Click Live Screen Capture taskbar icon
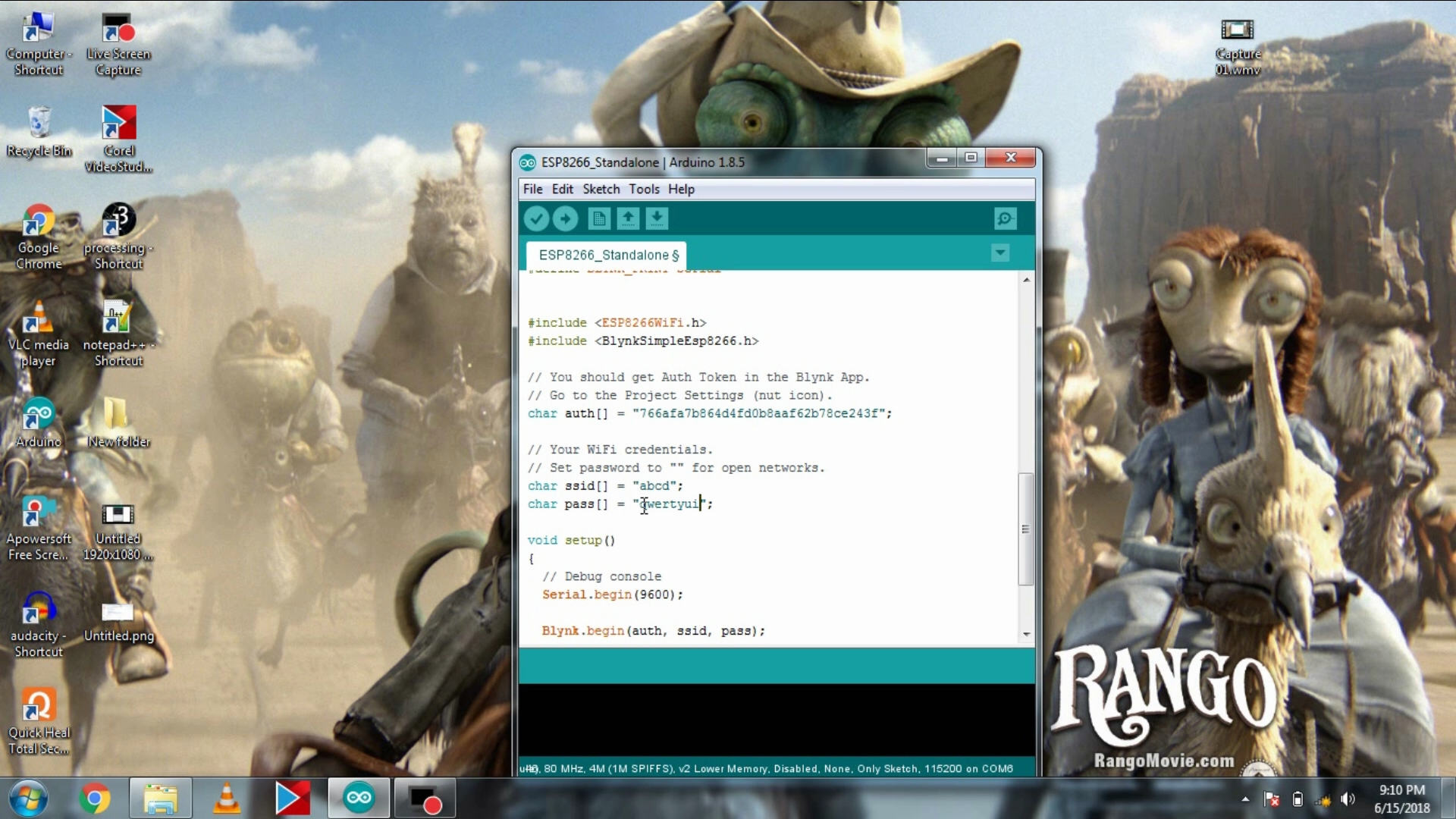1456x819 pixels. 425,799
